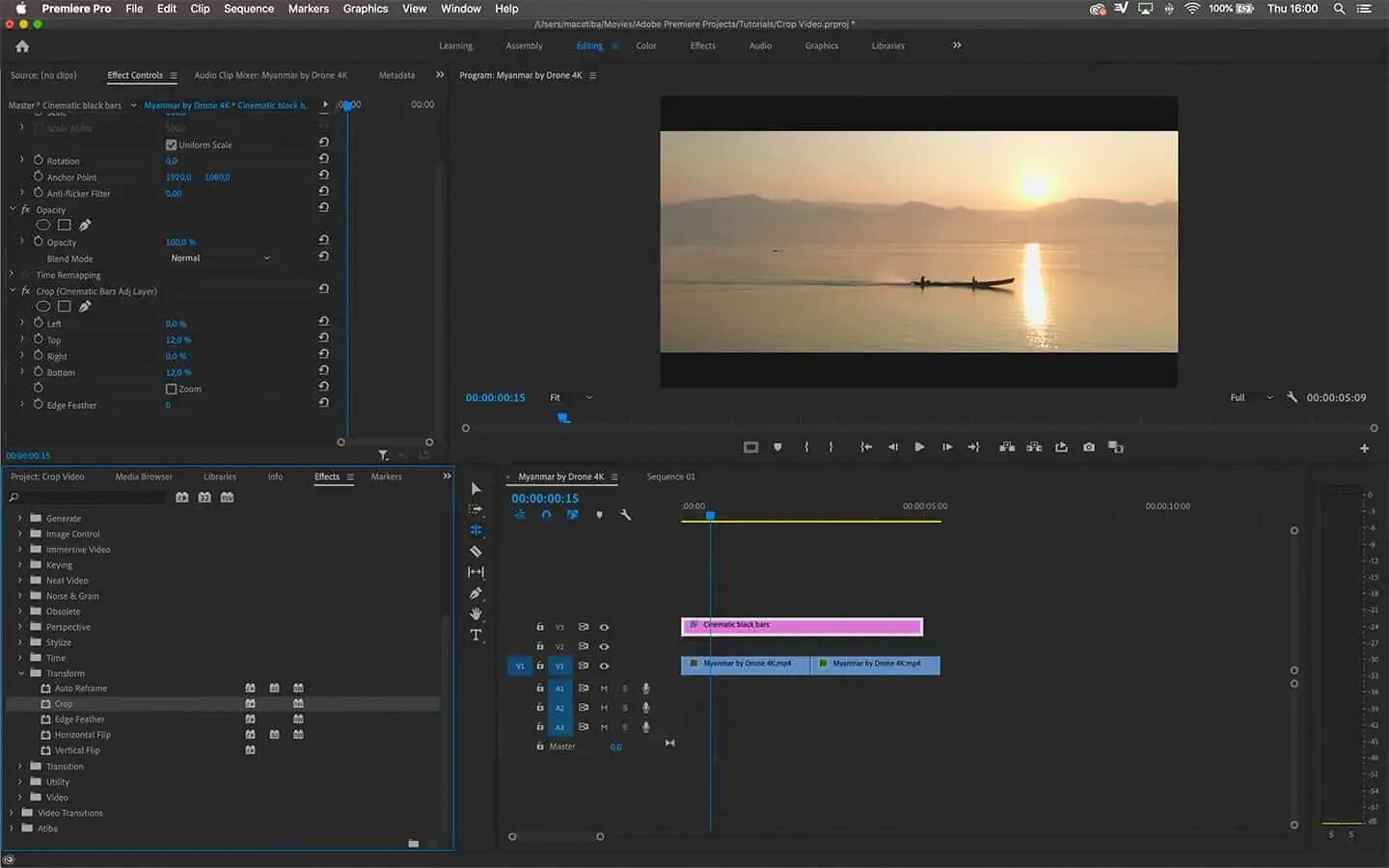Select the Razor tool in the toolbar
1389x868 pixels.
[x=476, y=552]
